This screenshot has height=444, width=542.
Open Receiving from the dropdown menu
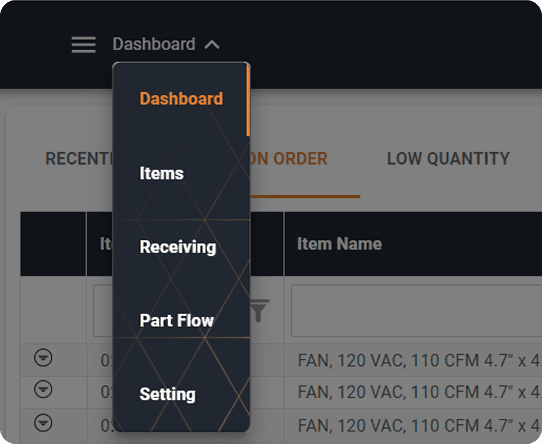coord(178,247)
